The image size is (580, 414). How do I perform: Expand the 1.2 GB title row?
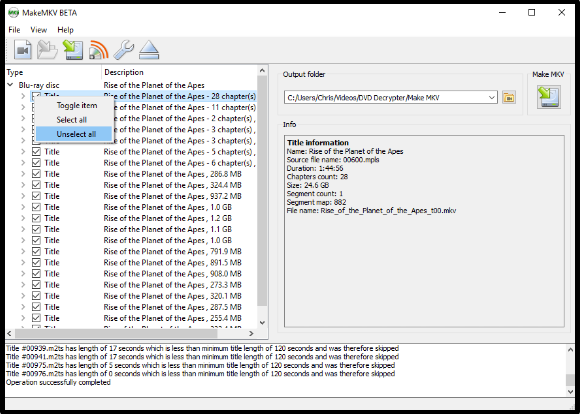pos(23,218)
